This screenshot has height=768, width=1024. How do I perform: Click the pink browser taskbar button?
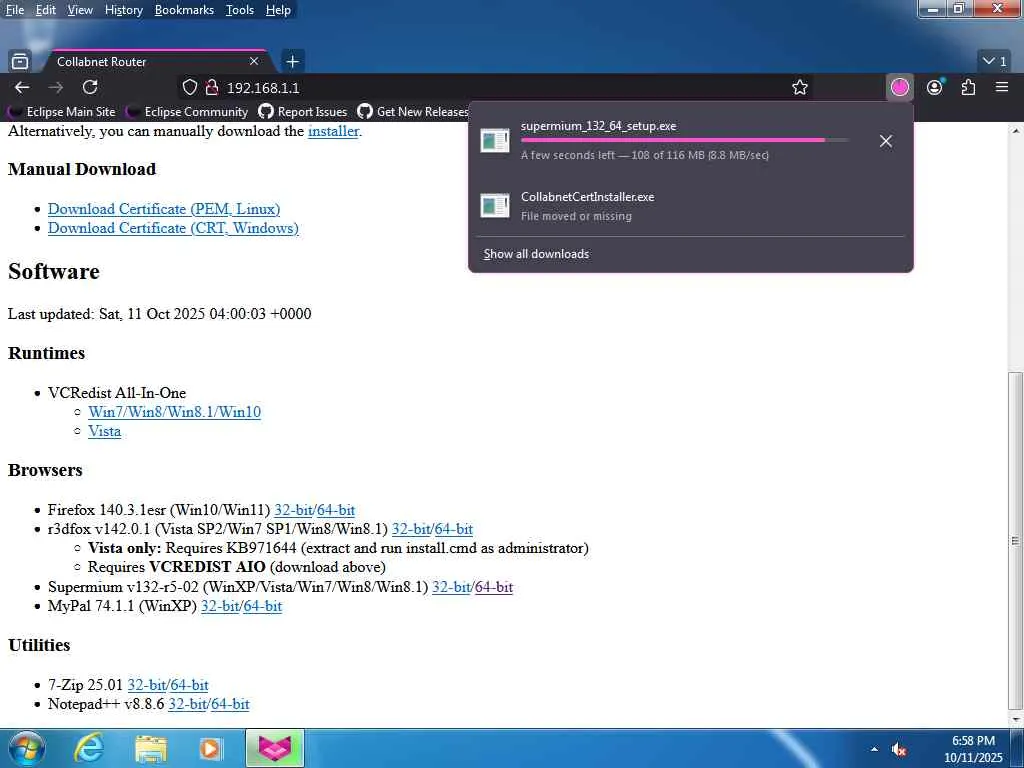(x=275, y=748)
